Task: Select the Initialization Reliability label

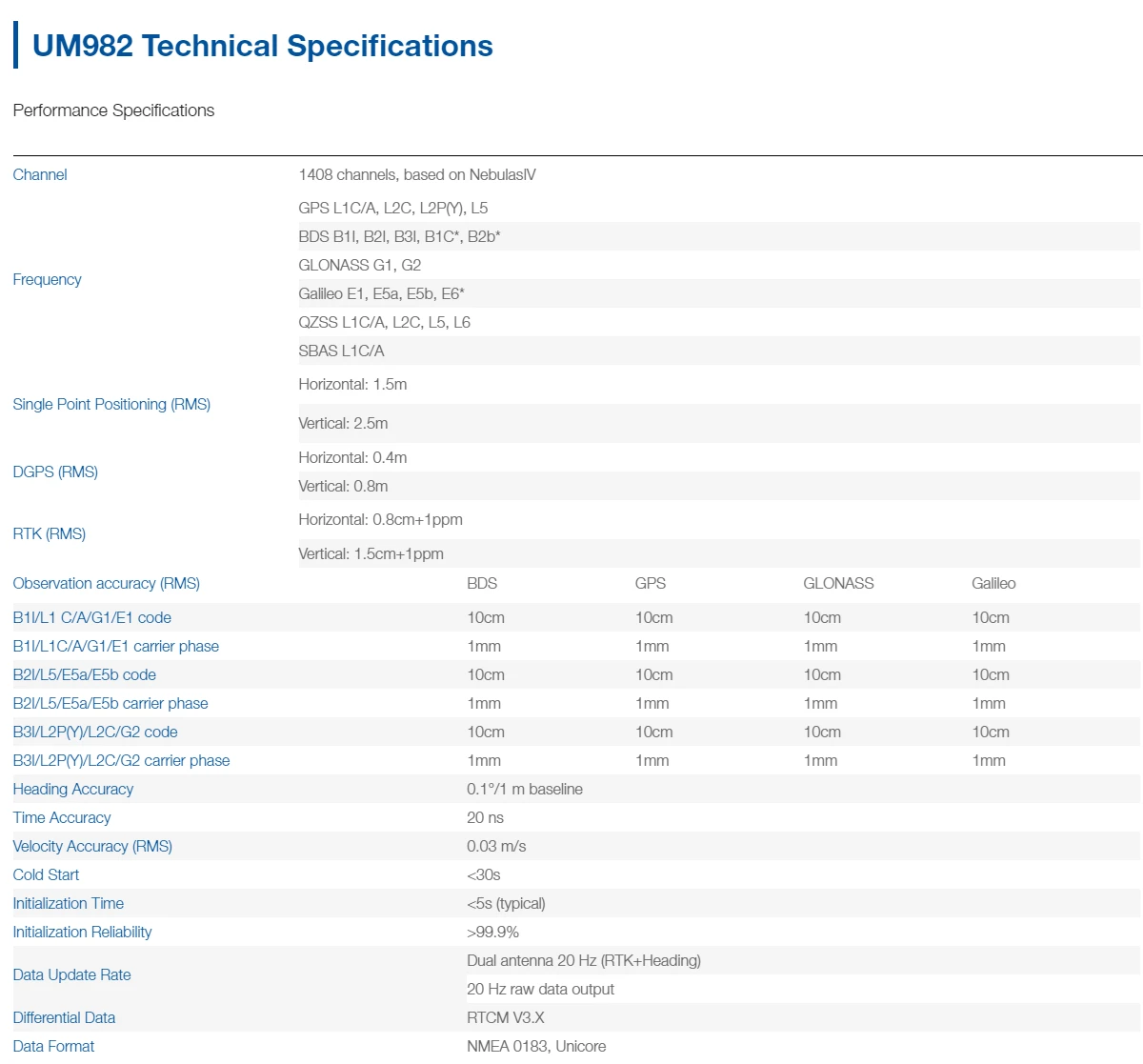Action: pyautogui.click(x=82, y=932)
